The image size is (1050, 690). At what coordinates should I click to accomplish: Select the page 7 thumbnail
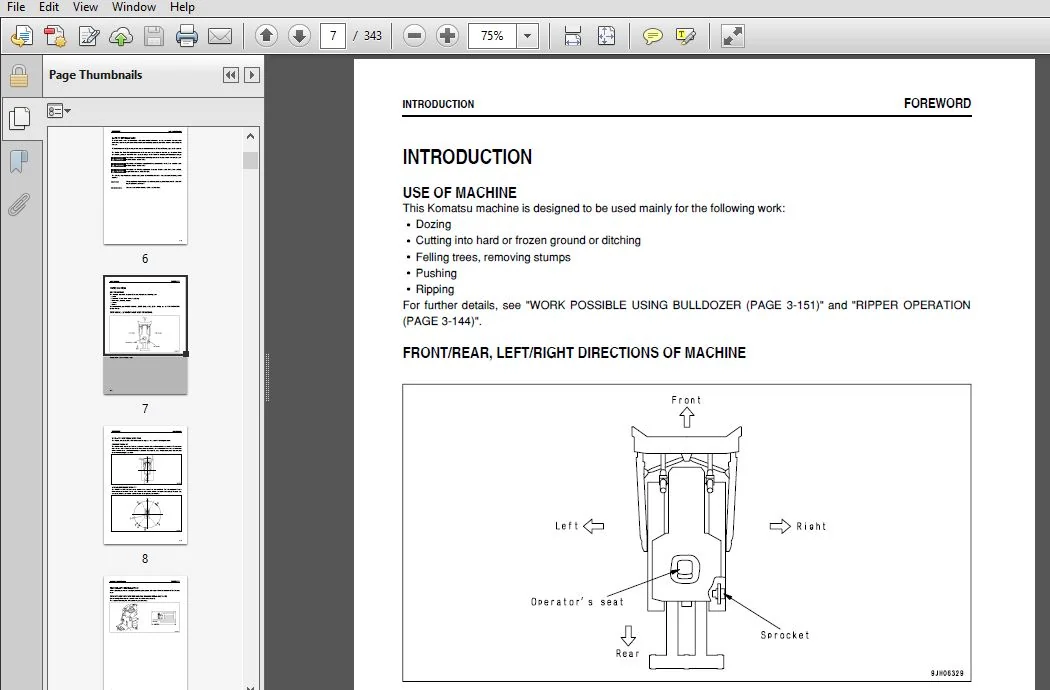click(145, 335)
